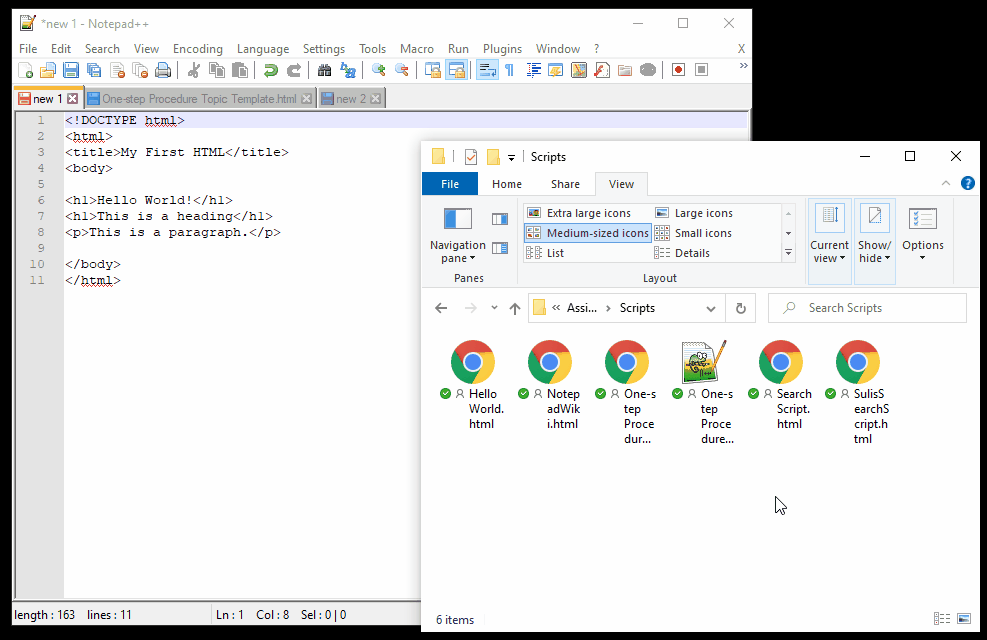Click the Document Map toolbar icon
The width and height of the screenshot is (987, 640).
coord(579,70)
